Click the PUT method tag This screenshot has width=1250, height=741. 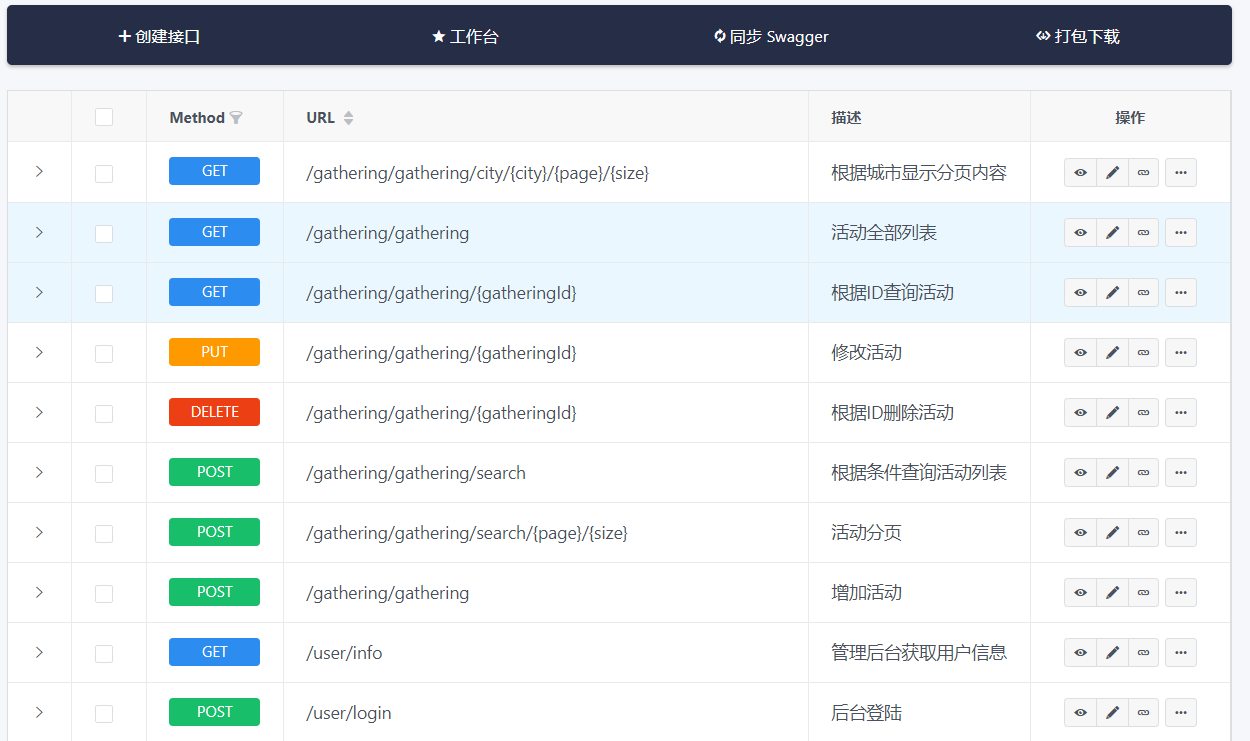click(x=214, y=352)
